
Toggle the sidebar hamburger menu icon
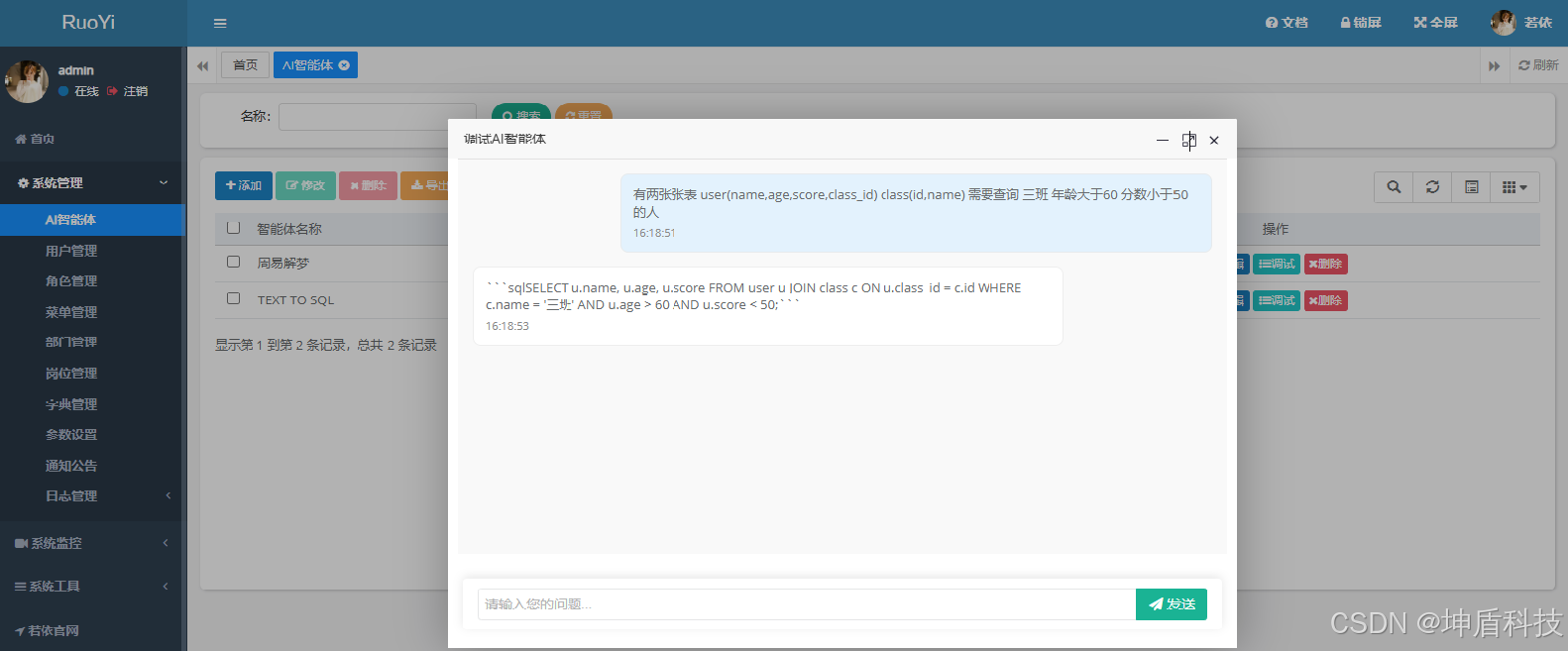(220, 23)
